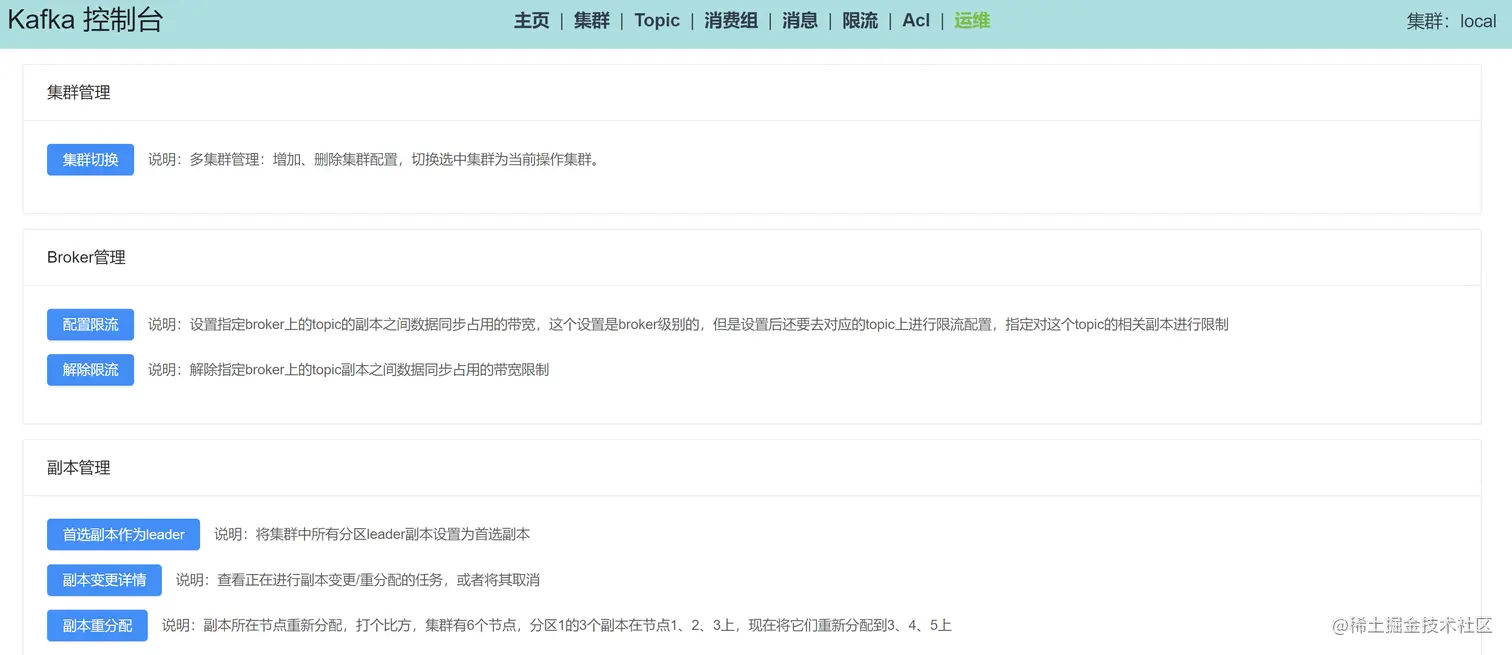Open the 主页 navigation tab

(531, 20)
